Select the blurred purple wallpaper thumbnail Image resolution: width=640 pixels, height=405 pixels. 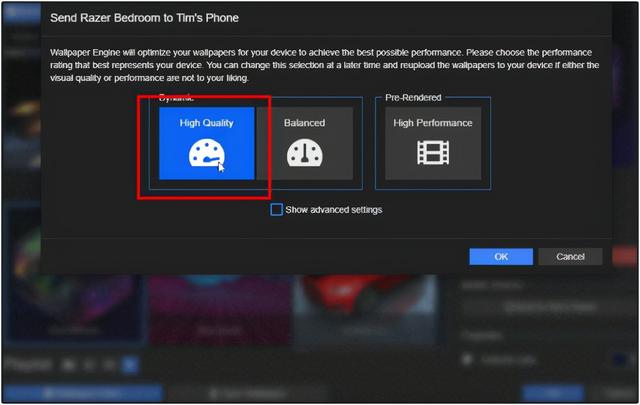[220, 310]
